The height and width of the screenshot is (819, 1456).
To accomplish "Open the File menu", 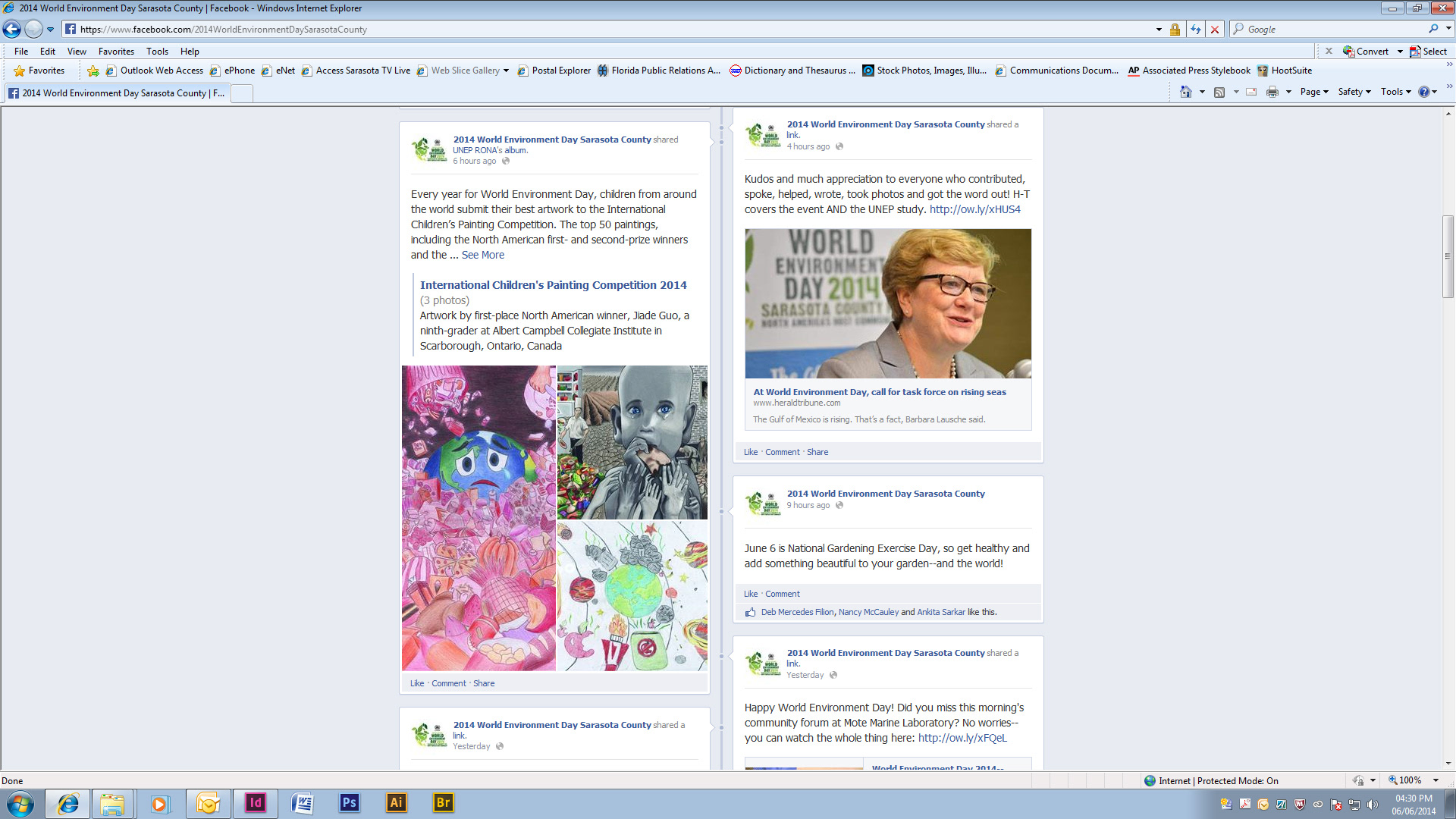I will click(21, 52).
